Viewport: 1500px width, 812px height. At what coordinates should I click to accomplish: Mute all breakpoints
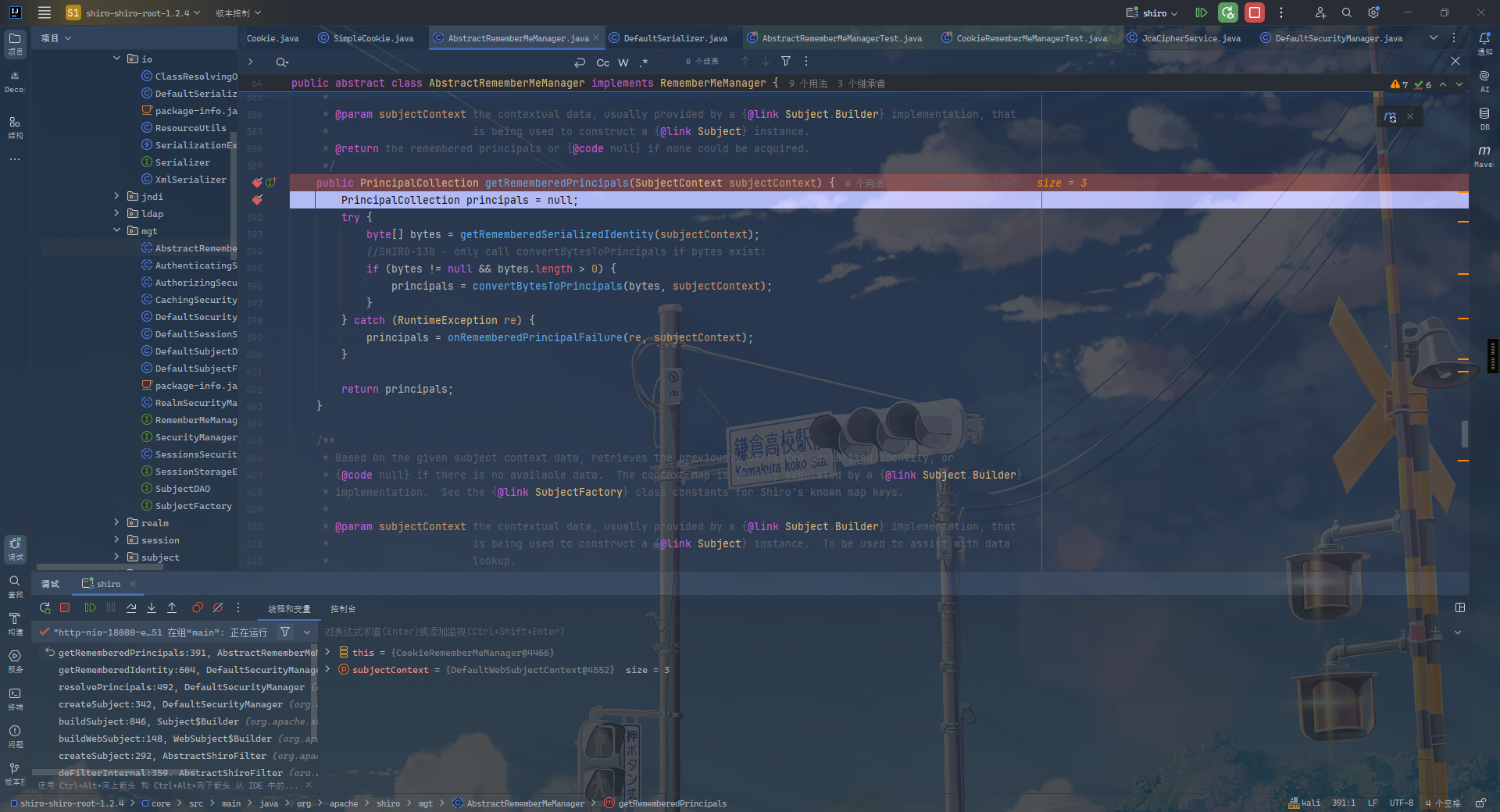click(x=218, y=607)
